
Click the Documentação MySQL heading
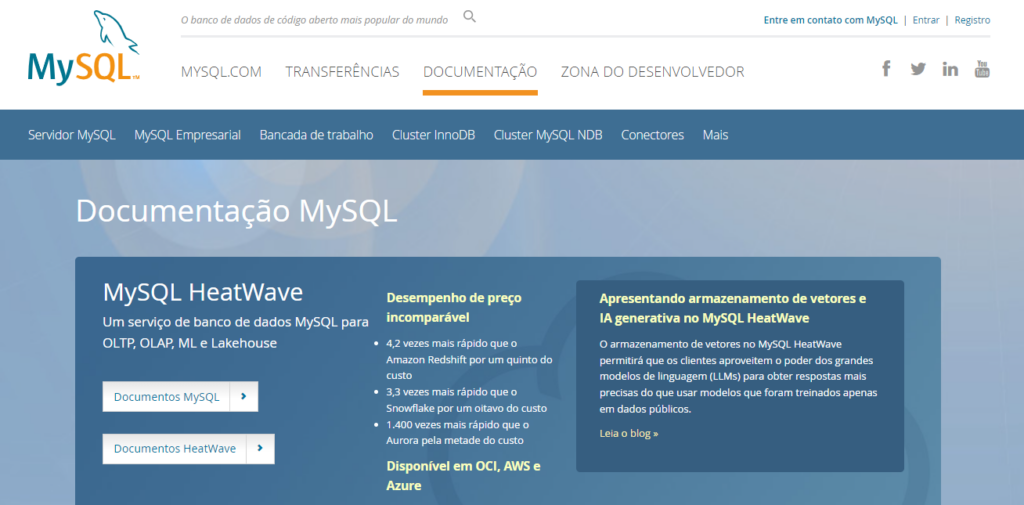pos(236,212)
